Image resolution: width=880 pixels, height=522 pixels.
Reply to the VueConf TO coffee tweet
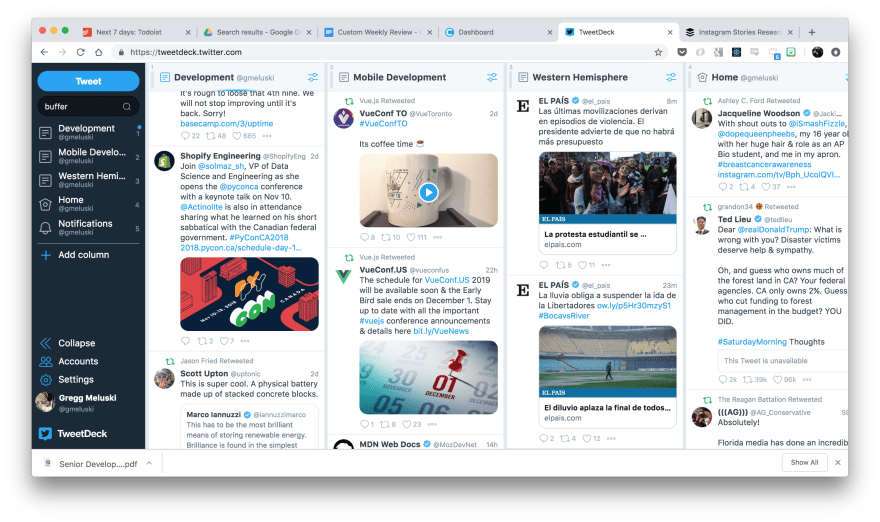(x=364, y=237)
